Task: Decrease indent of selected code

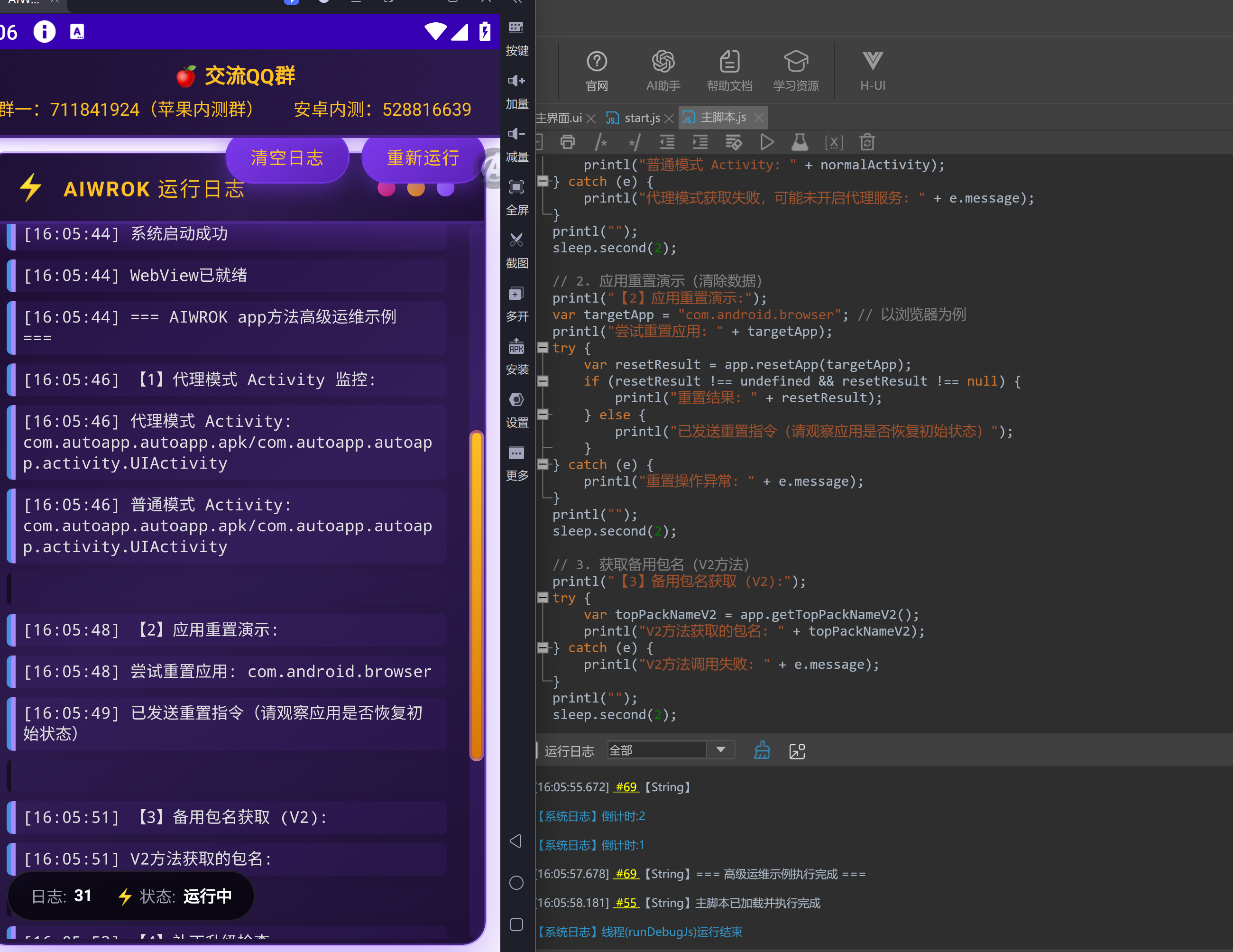Action: pyautogui.click(x=667, y=142)
